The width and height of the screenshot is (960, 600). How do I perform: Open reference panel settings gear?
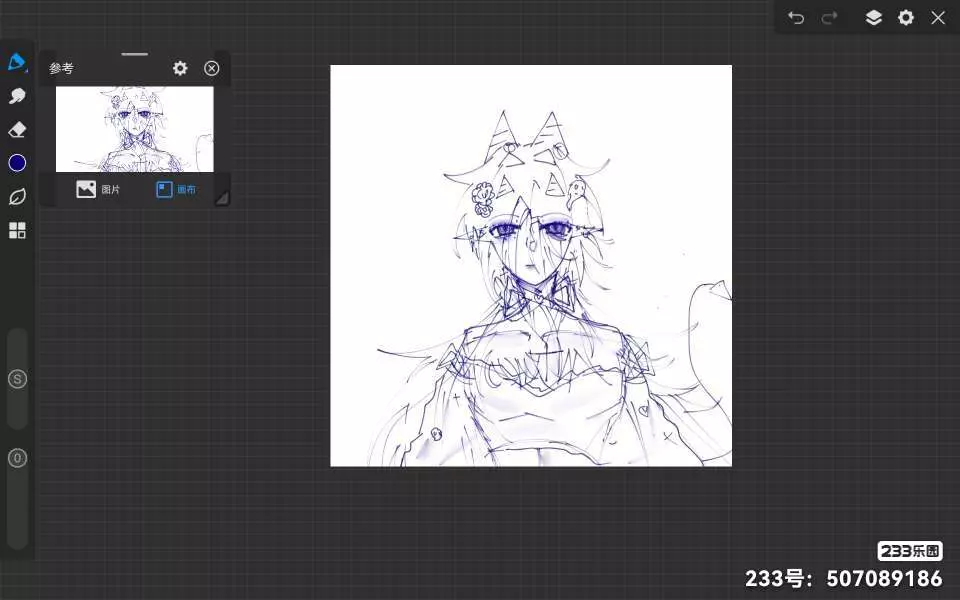(180, 68)
